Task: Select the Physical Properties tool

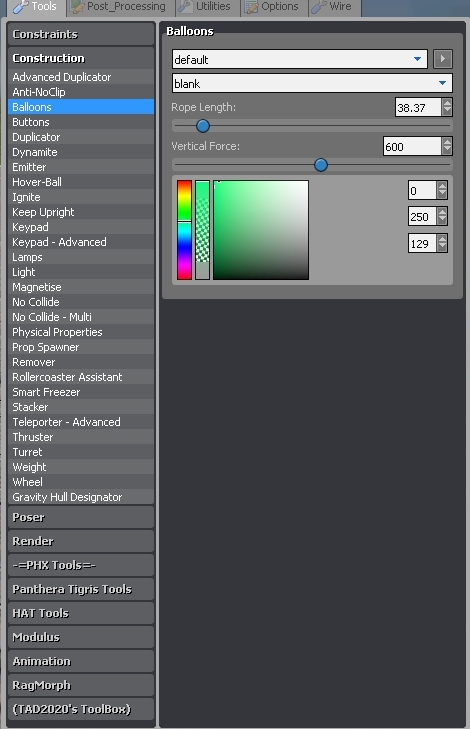Action: tap(81, 331)
